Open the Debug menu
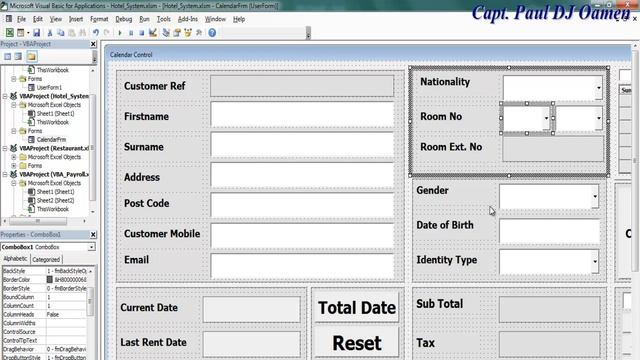 click(x=123, y=19)
